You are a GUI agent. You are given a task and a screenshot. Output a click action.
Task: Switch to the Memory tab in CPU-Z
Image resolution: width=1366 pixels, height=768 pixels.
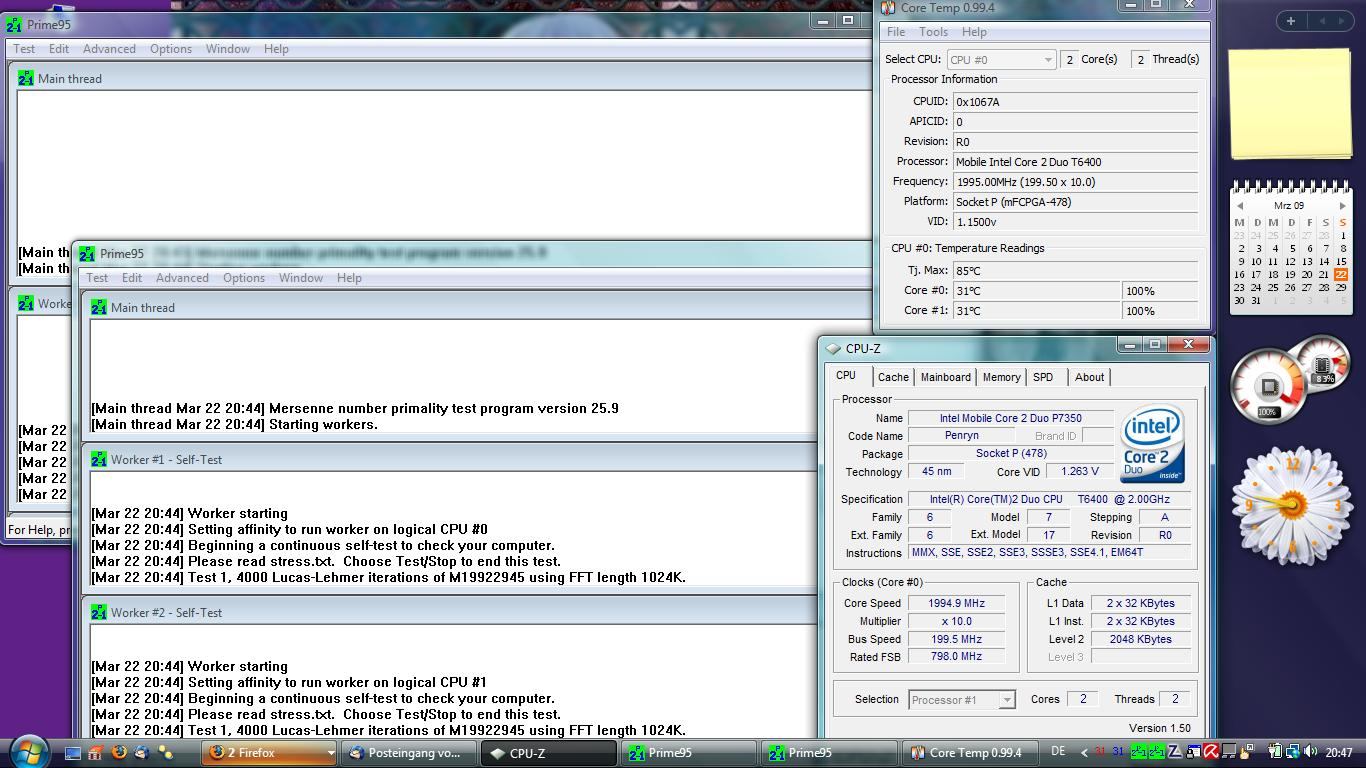pos(1001,377)
